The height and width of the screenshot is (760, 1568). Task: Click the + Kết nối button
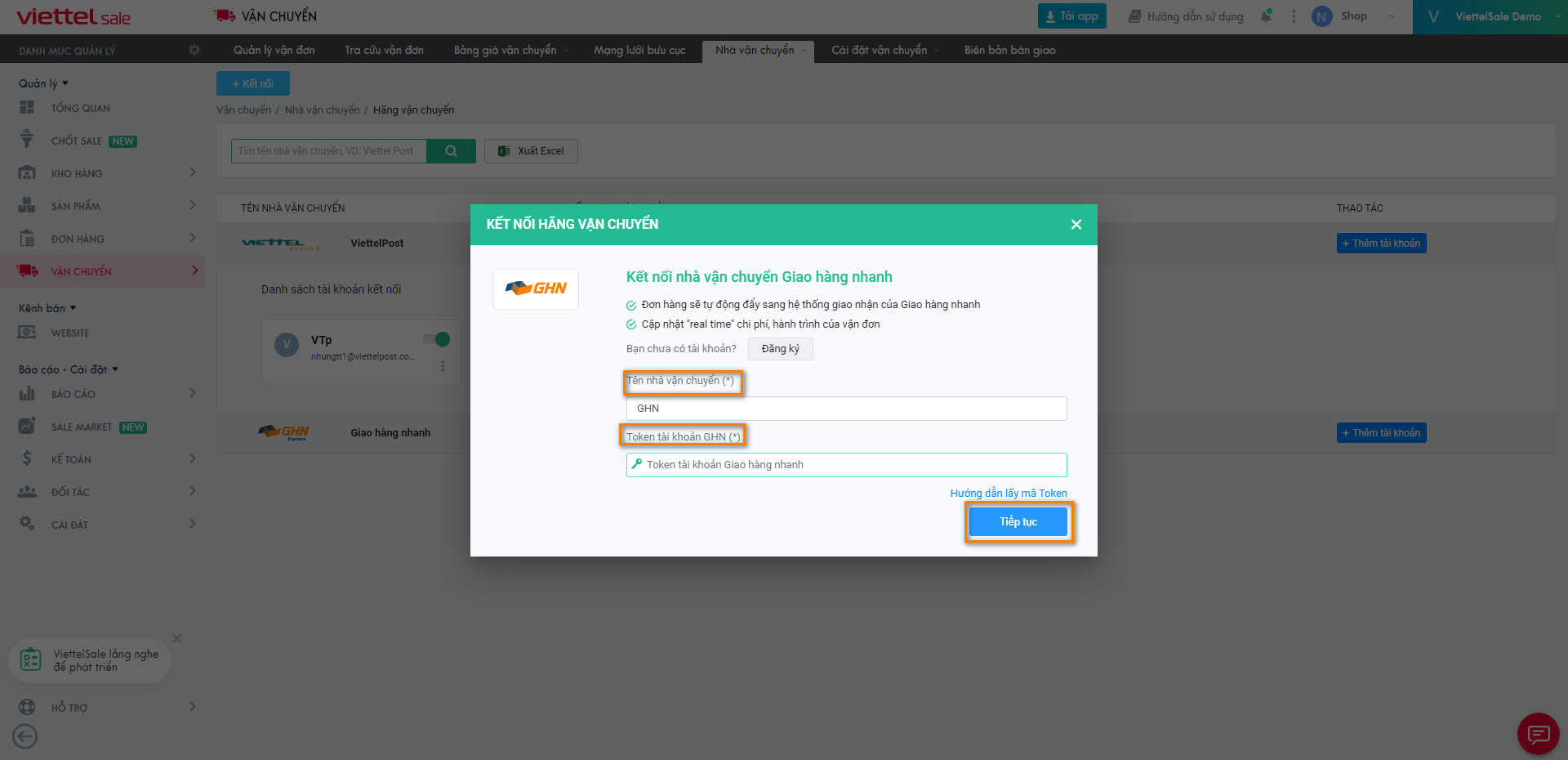point(253,83)
